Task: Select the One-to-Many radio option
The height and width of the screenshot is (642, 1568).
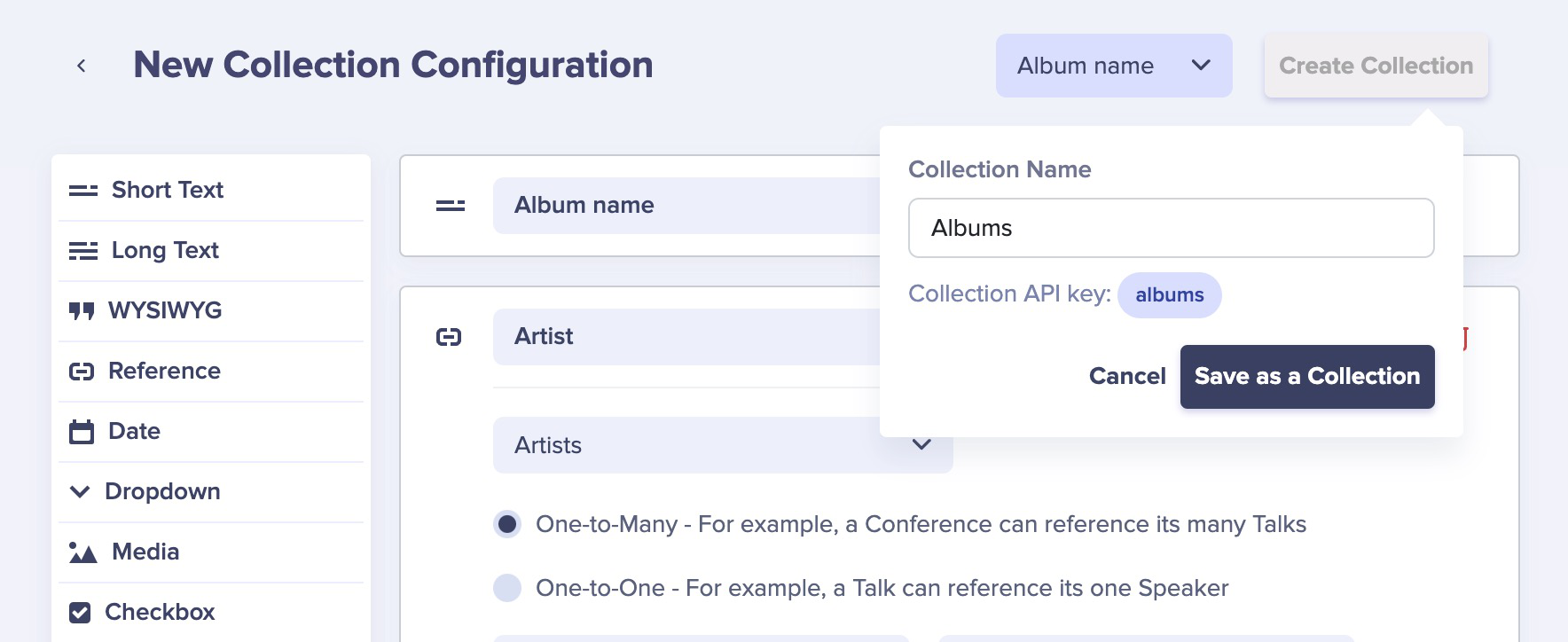Action: pos(507,524)
